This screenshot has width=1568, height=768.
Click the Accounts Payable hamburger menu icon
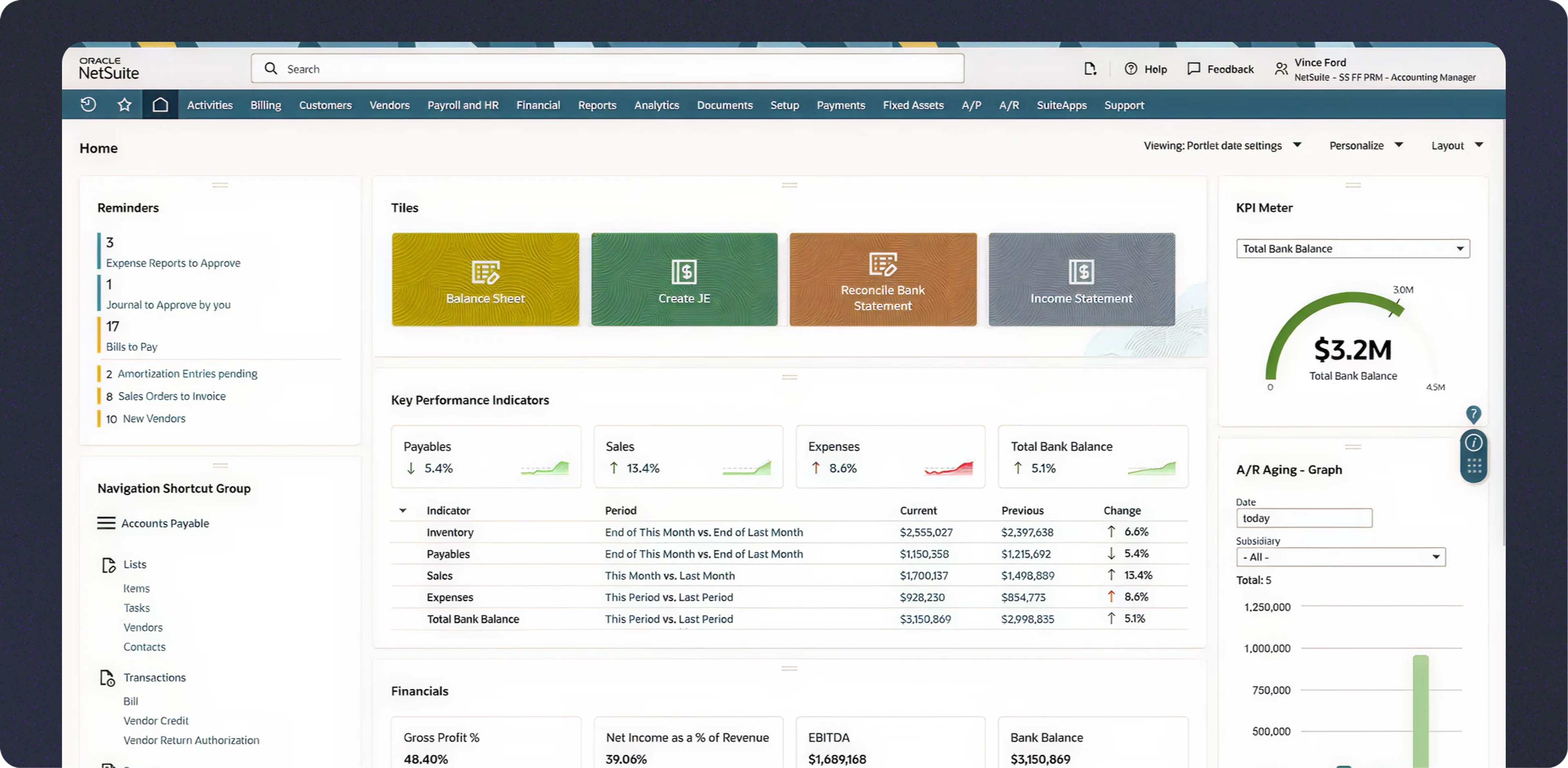click(x=106, y=523)
